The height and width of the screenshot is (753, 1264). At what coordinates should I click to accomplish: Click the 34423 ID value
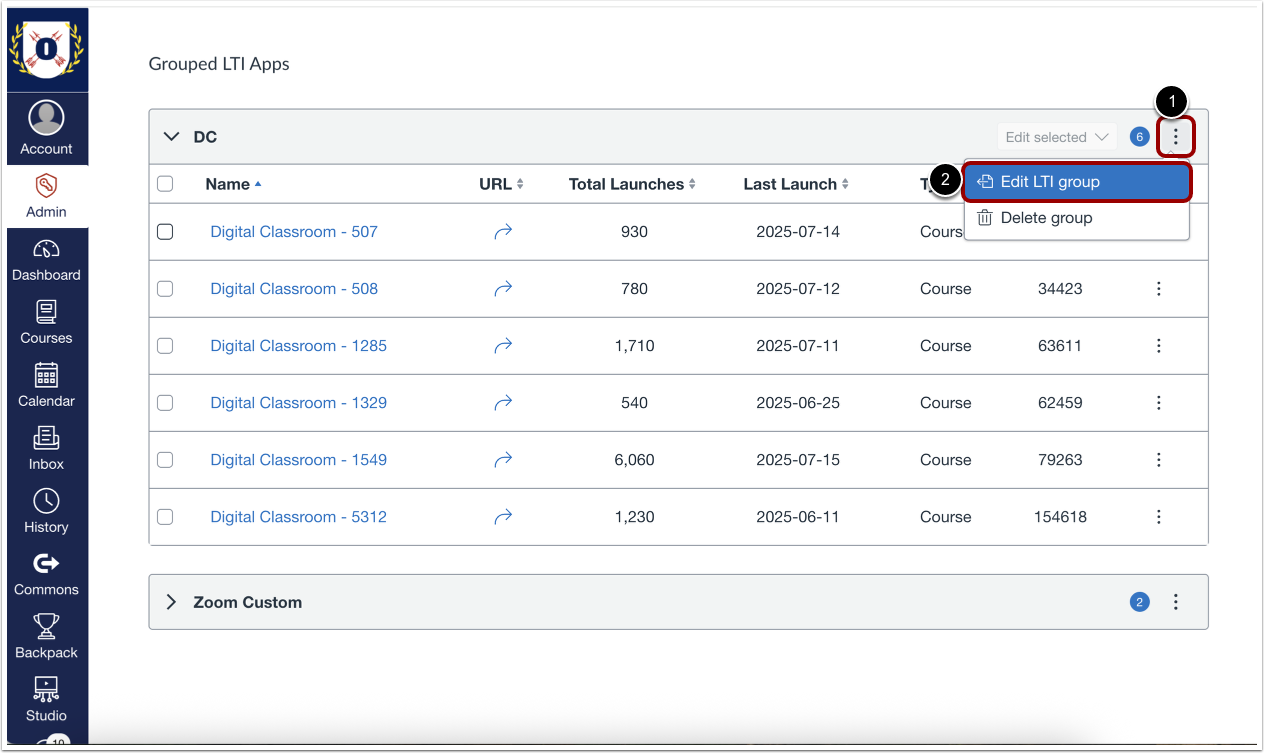1060,289
